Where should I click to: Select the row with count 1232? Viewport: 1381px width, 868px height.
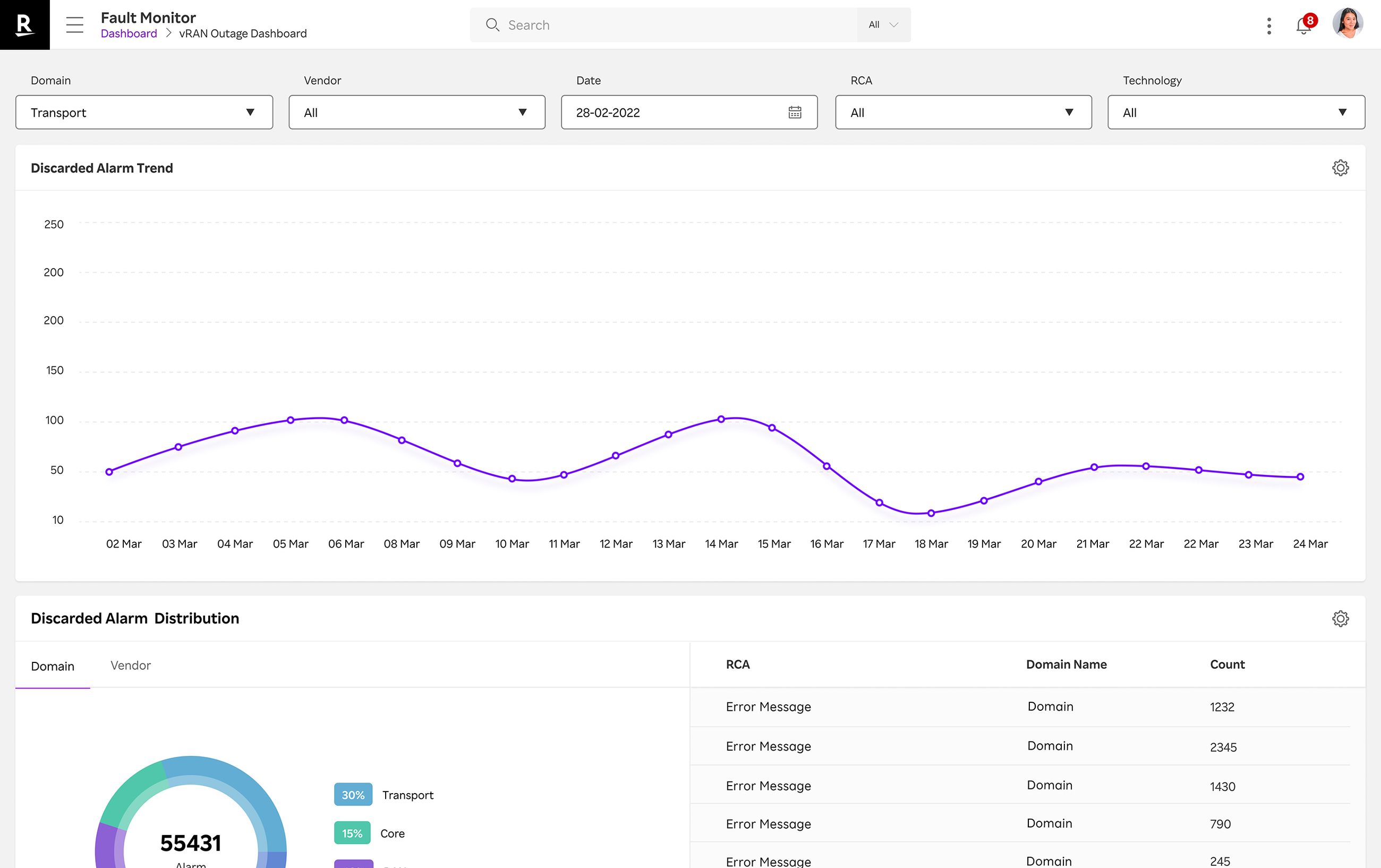click(1020, 708)
